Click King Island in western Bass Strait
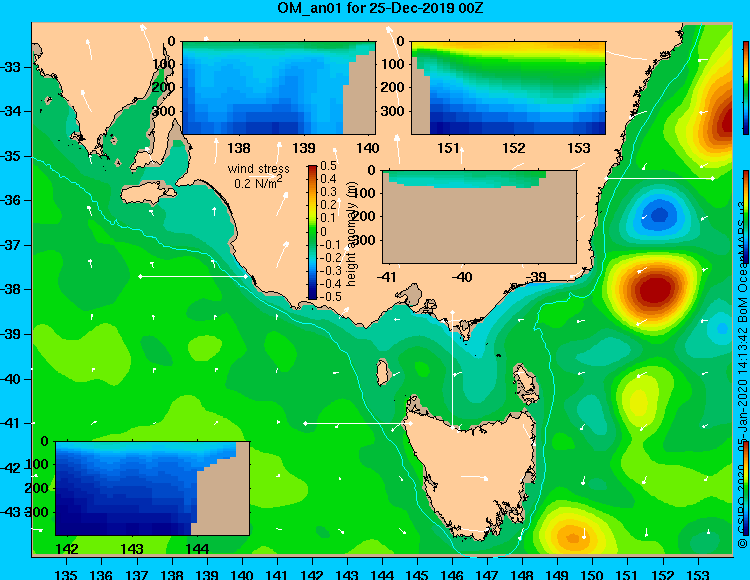Viewport: 750px width, 580px height. point(382,372)
